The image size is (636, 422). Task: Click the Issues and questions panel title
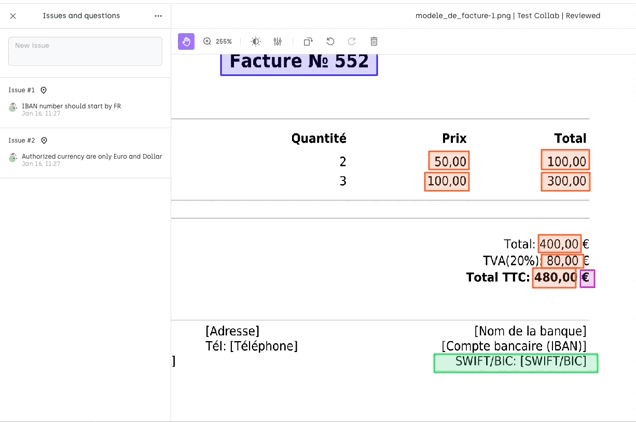(82, 16)
